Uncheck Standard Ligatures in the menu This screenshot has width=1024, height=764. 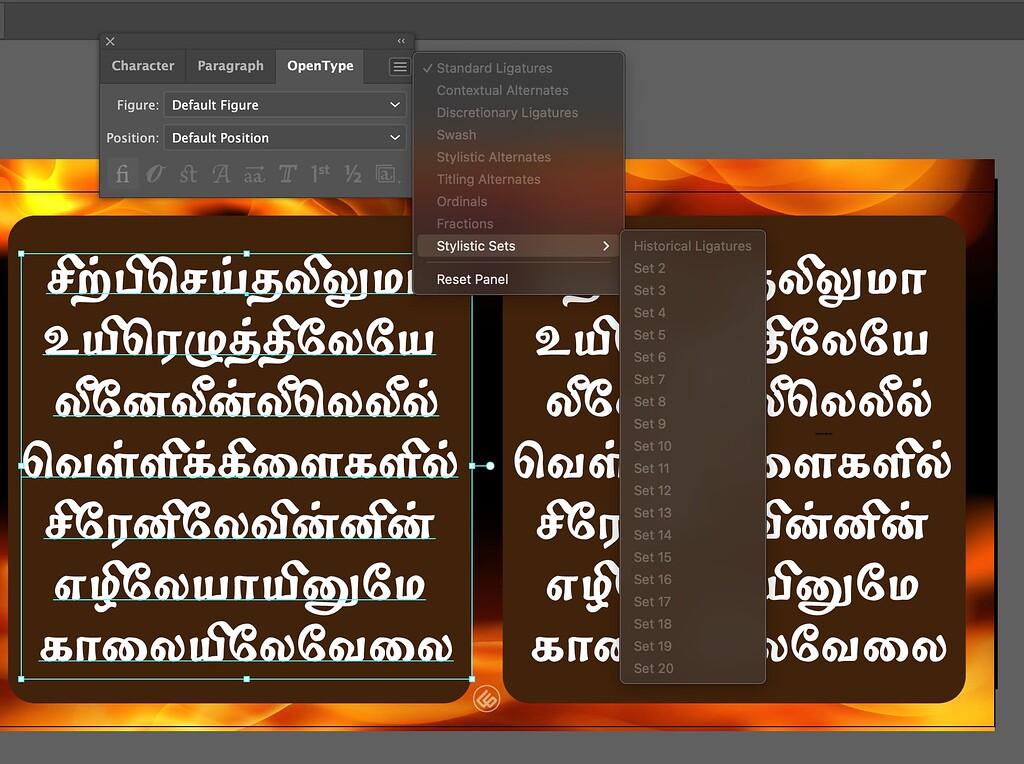point(494,68)
